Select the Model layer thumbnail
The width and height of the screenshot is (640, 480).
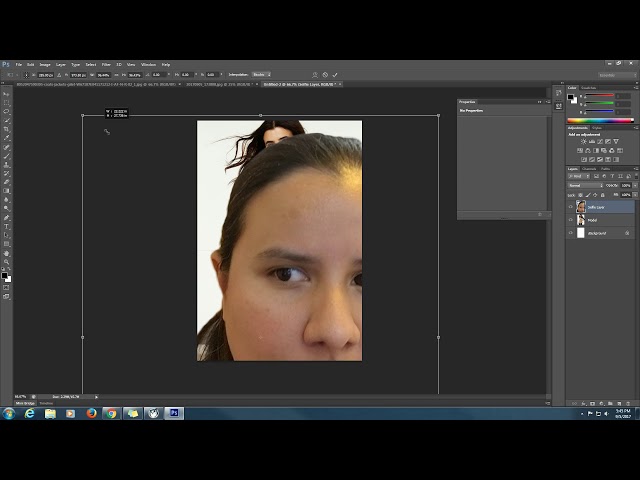pos(581,220)
